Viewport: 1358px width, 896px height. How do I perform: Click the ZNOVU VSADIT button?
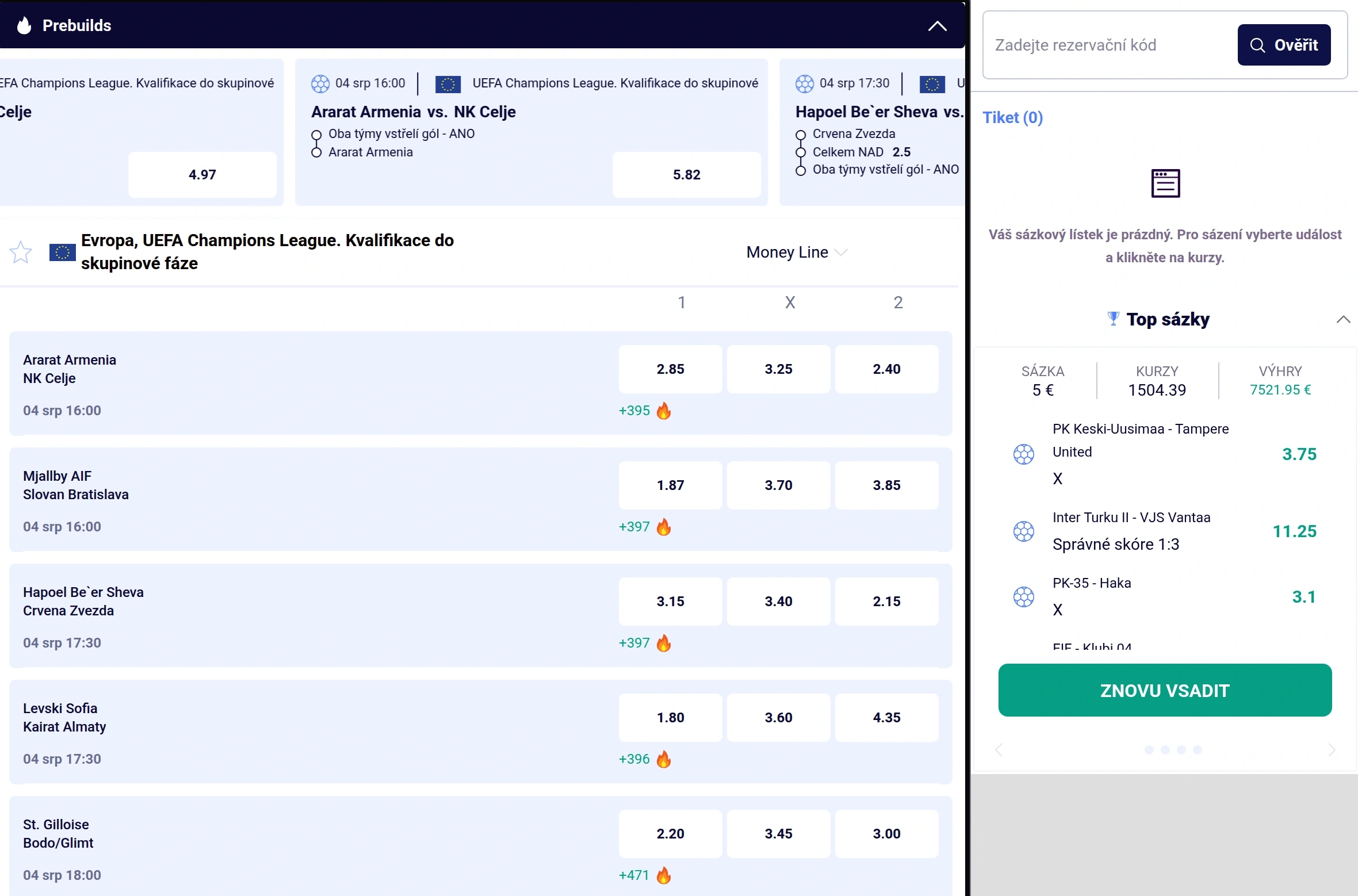pyautogui.click(x=1165, y=690)
